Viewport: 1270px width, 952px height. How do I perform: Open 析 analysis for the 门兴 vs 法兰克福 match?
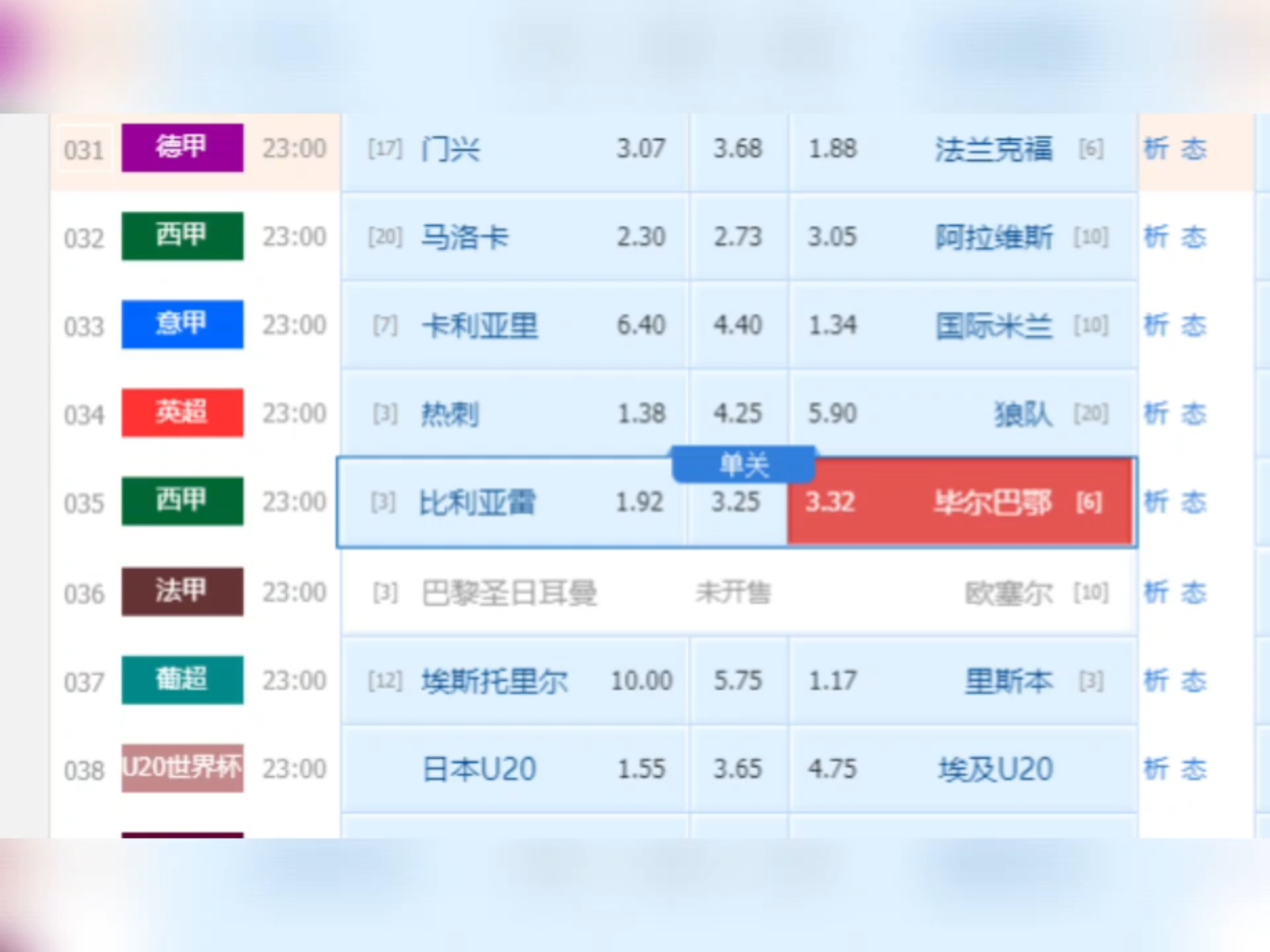click(1156, 148)
